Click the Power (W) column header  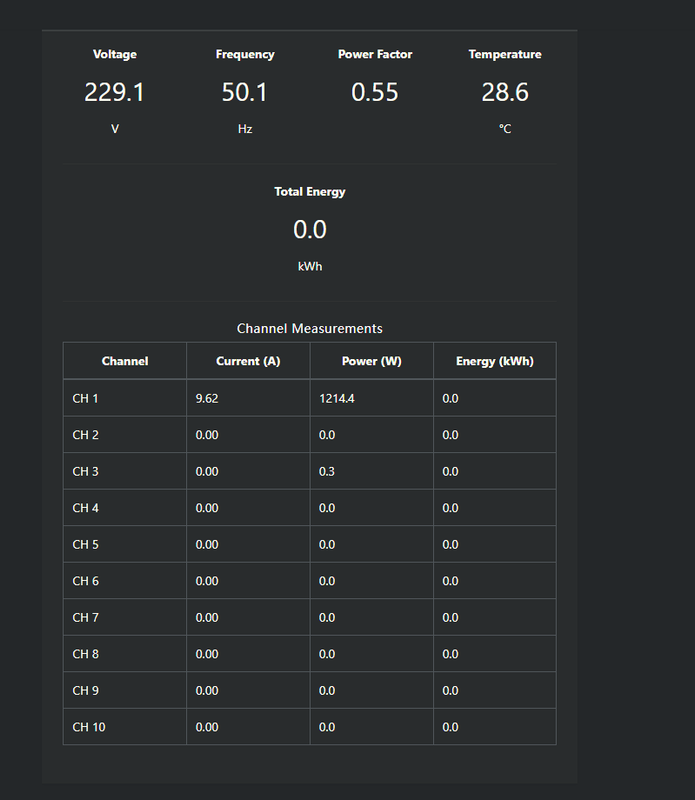click(x=371, y=361)
